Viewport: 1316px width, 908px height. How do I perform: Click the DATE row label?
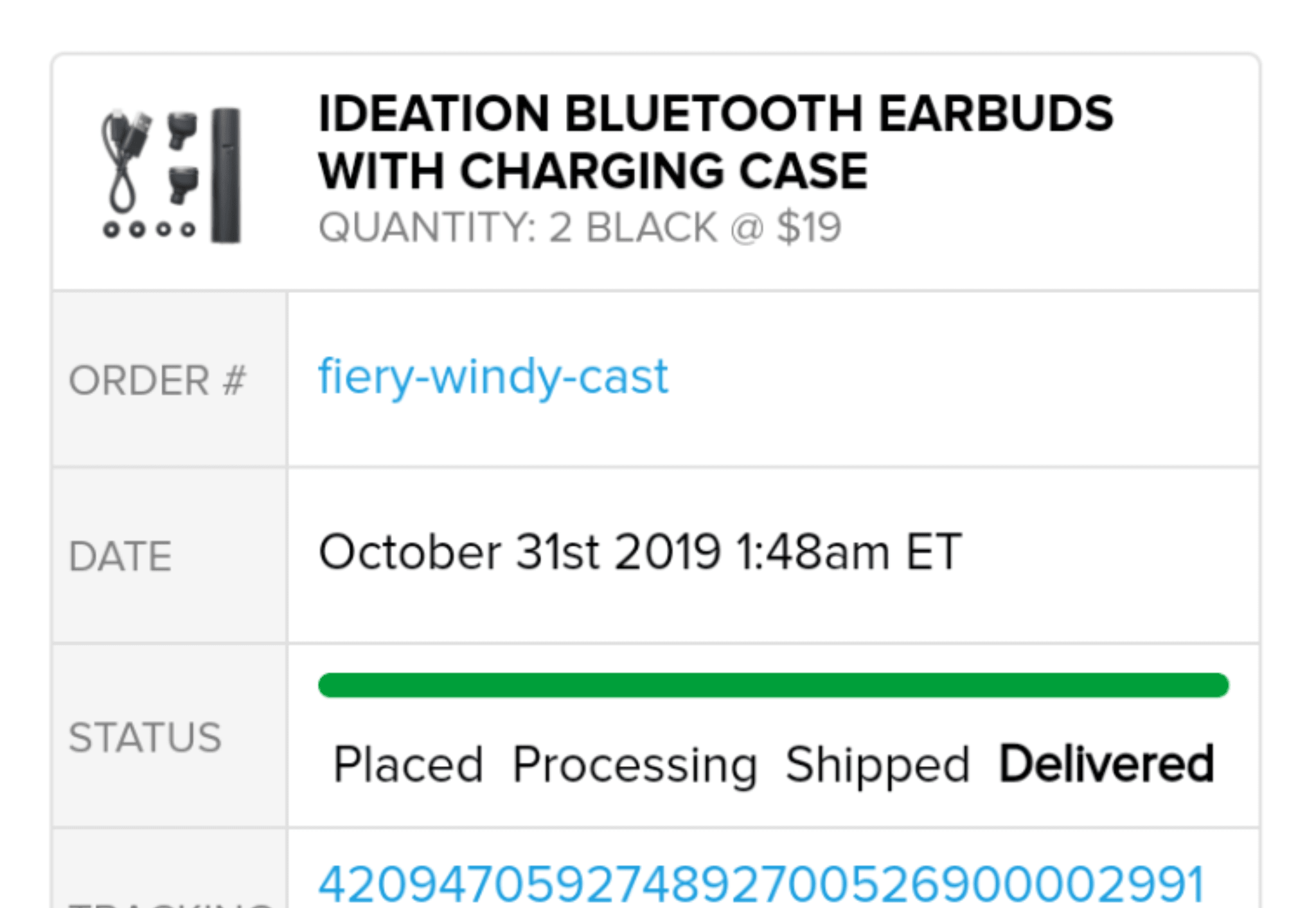(x=120, y=556)
